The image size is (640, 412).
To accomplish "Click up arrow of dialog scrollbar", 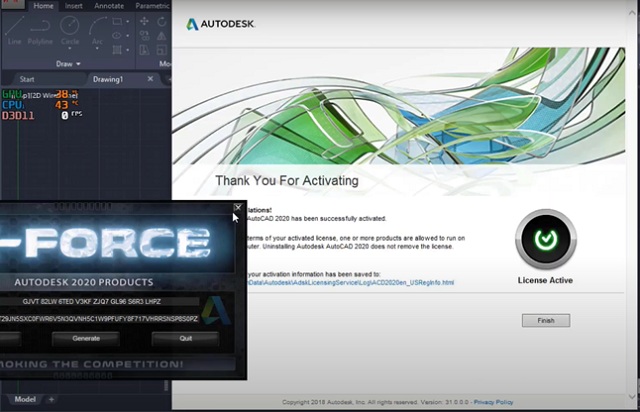I will point(632,13).
